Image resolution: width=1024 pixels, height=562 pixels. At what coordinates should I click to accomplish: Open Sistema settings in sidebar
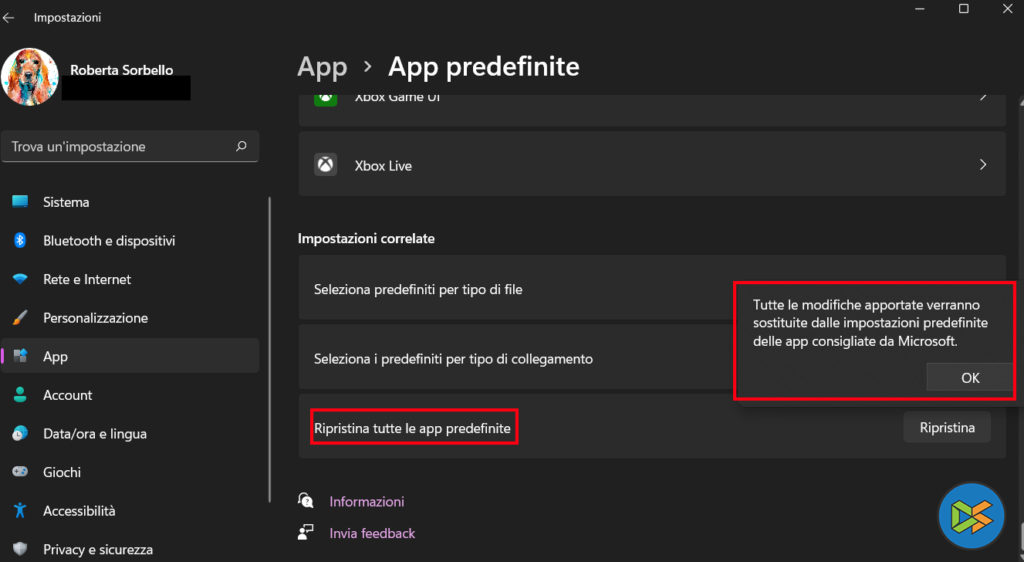pyautogui.click(x=66, y=202)
